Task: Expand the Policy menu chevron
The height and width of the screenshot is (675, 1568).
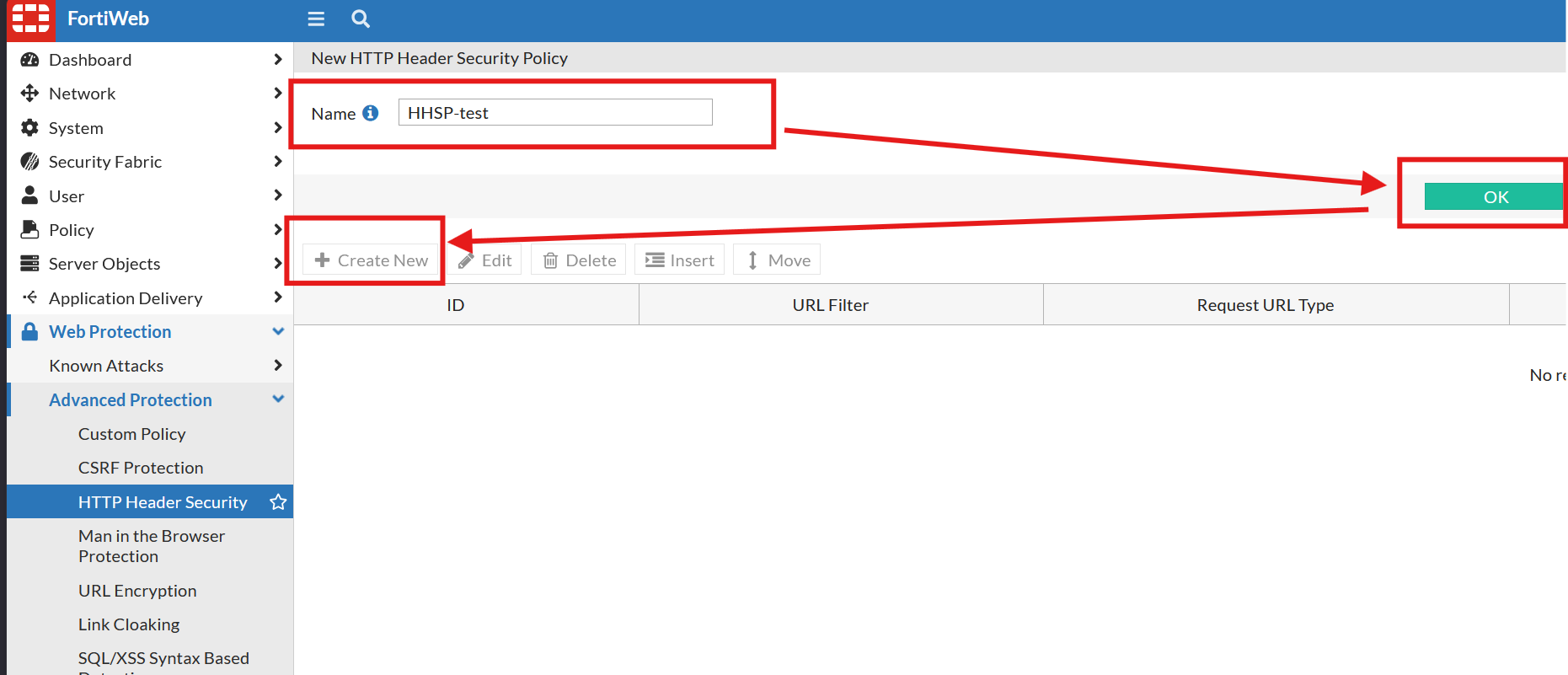Action: 278,229
